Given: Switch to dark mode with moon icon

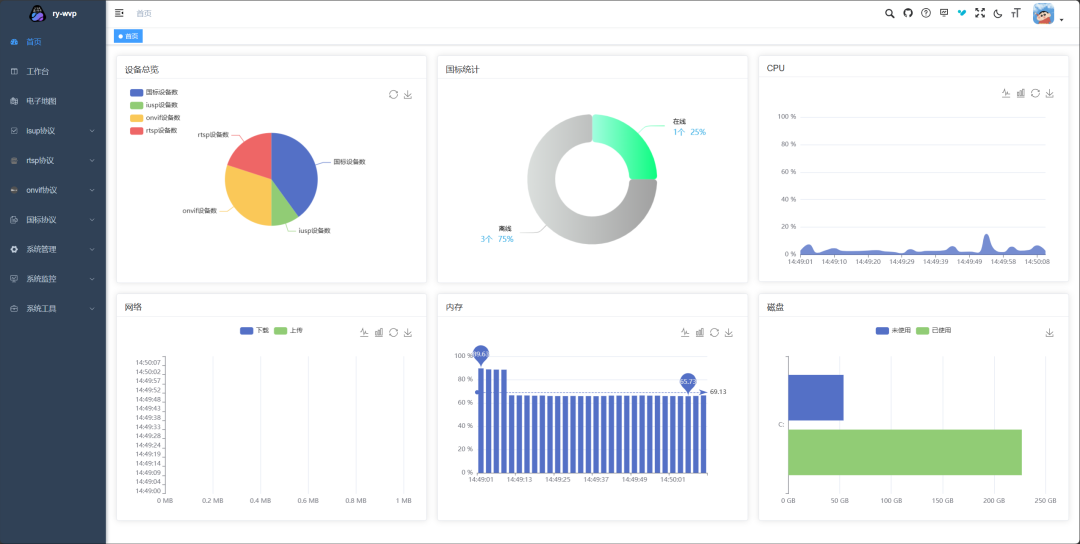Looking at the screenshot, I should [998, 13].
